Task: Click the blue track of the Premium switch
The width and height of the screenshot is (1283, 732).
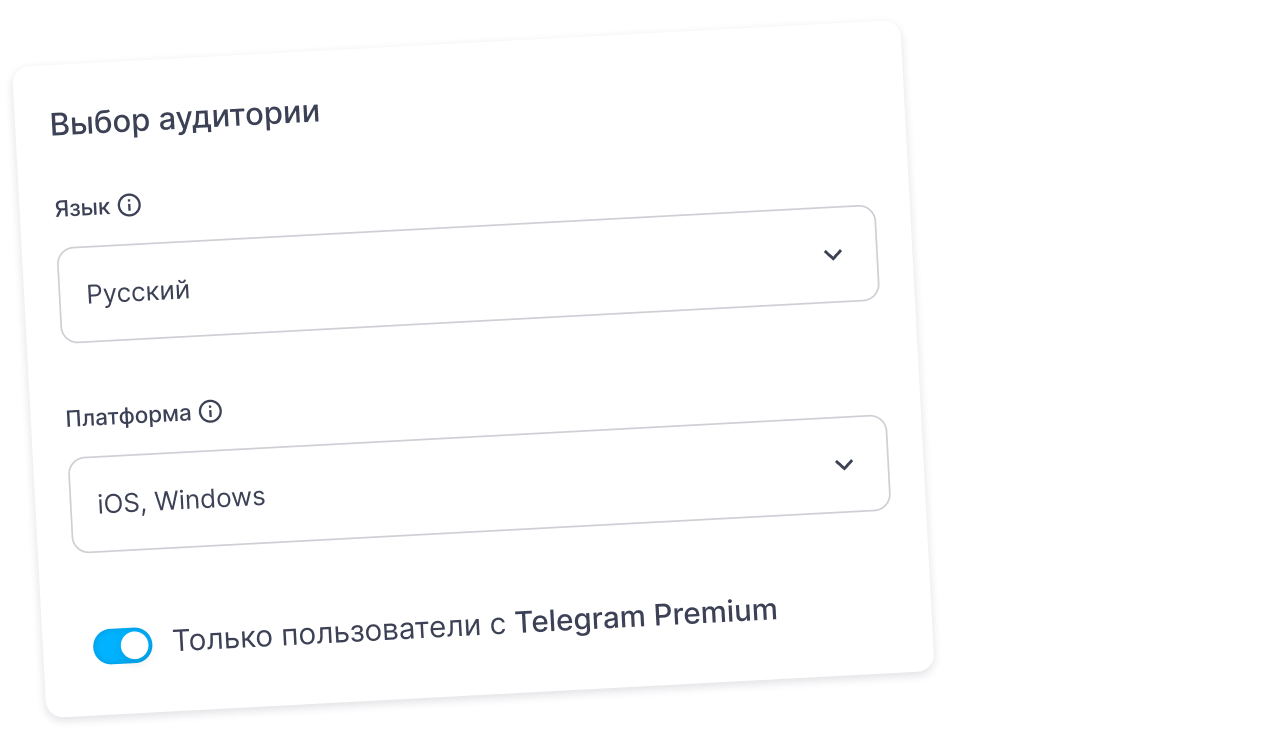Action: point(107,647)
